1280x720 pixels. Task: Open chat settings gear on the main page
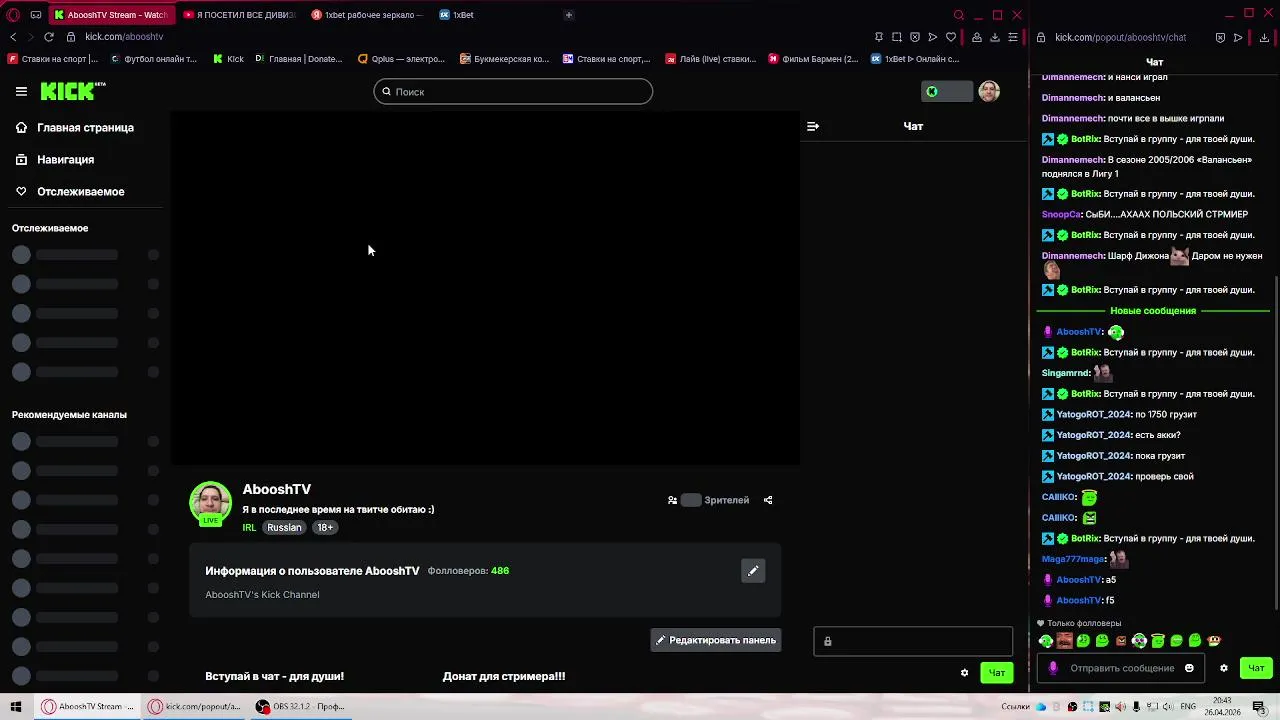[x=964, y=673]
